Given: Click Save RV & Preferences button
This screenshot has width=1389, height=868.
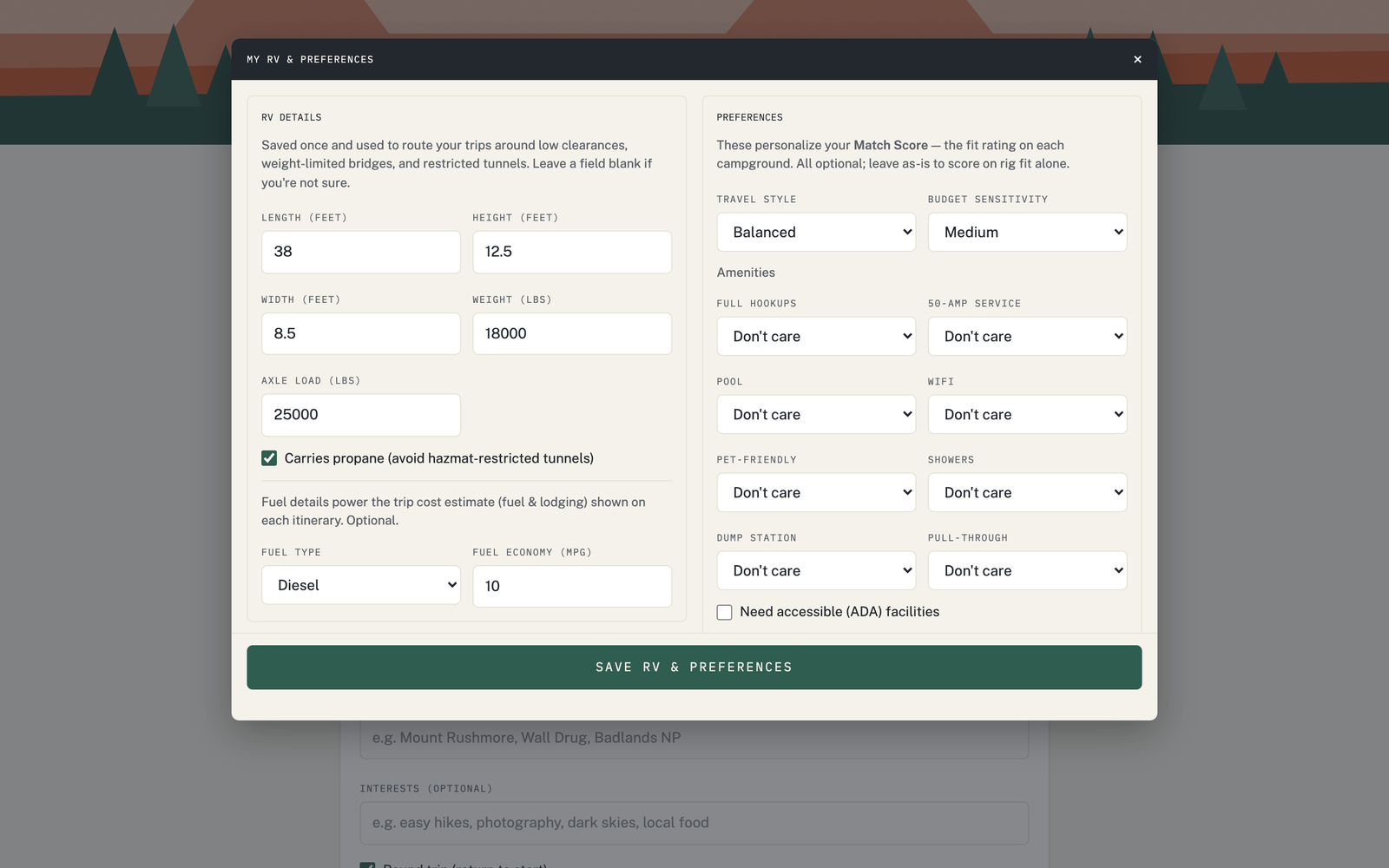Looking at the screenshot, I should tap(694, 667).
